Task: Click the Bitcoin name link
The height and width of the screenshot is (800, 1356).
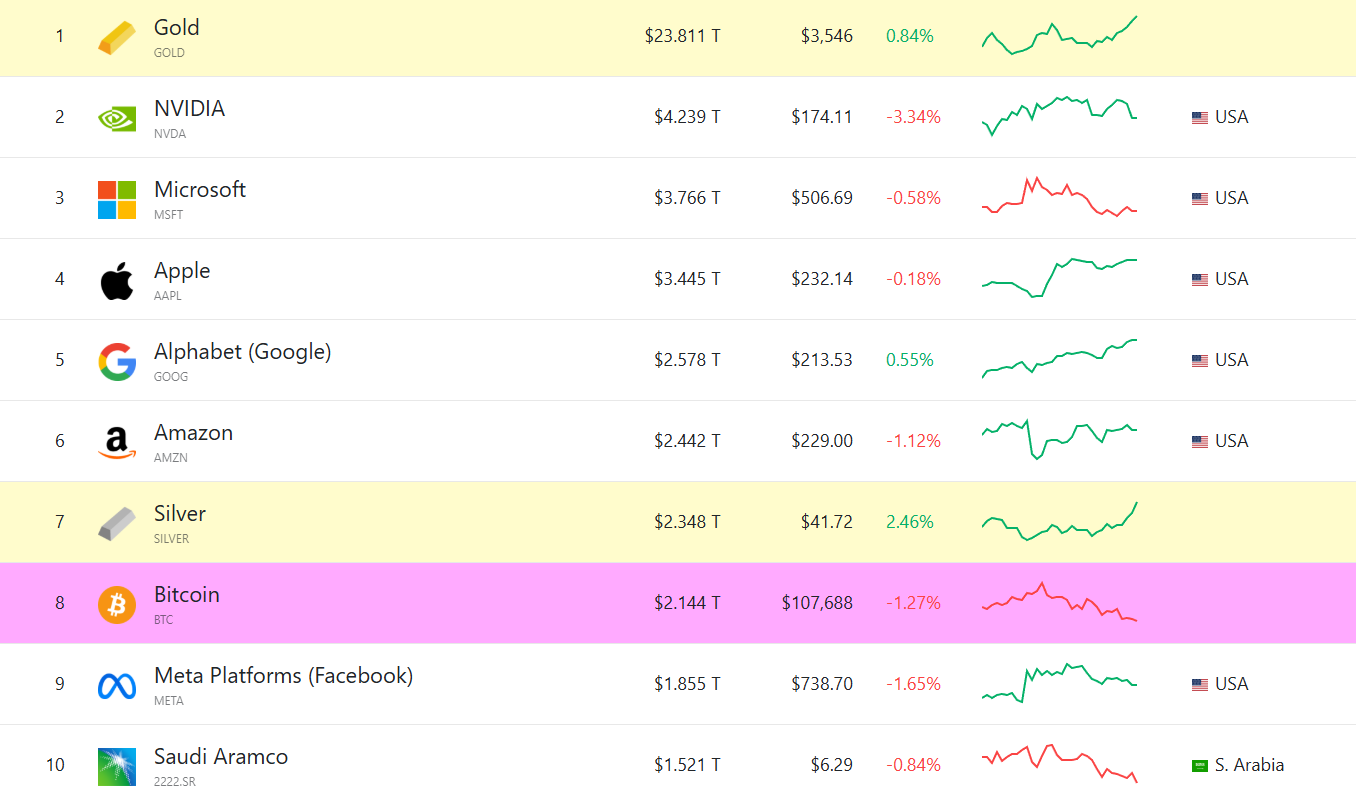Action: click(x=187, y=595)
